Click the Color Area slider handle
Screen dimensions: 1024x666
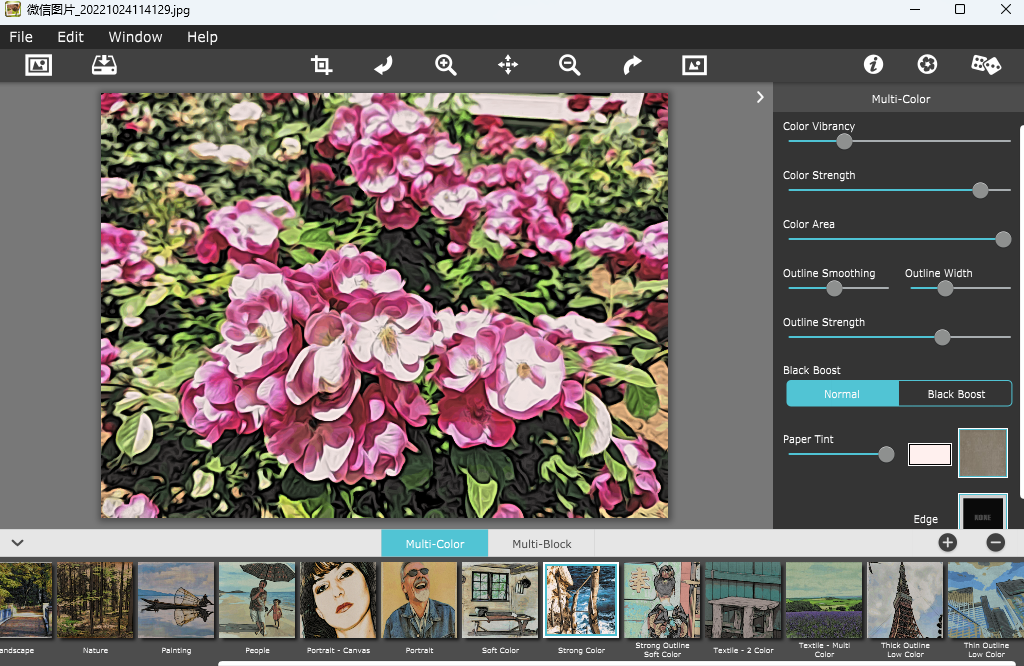[x=1003, y=239]
